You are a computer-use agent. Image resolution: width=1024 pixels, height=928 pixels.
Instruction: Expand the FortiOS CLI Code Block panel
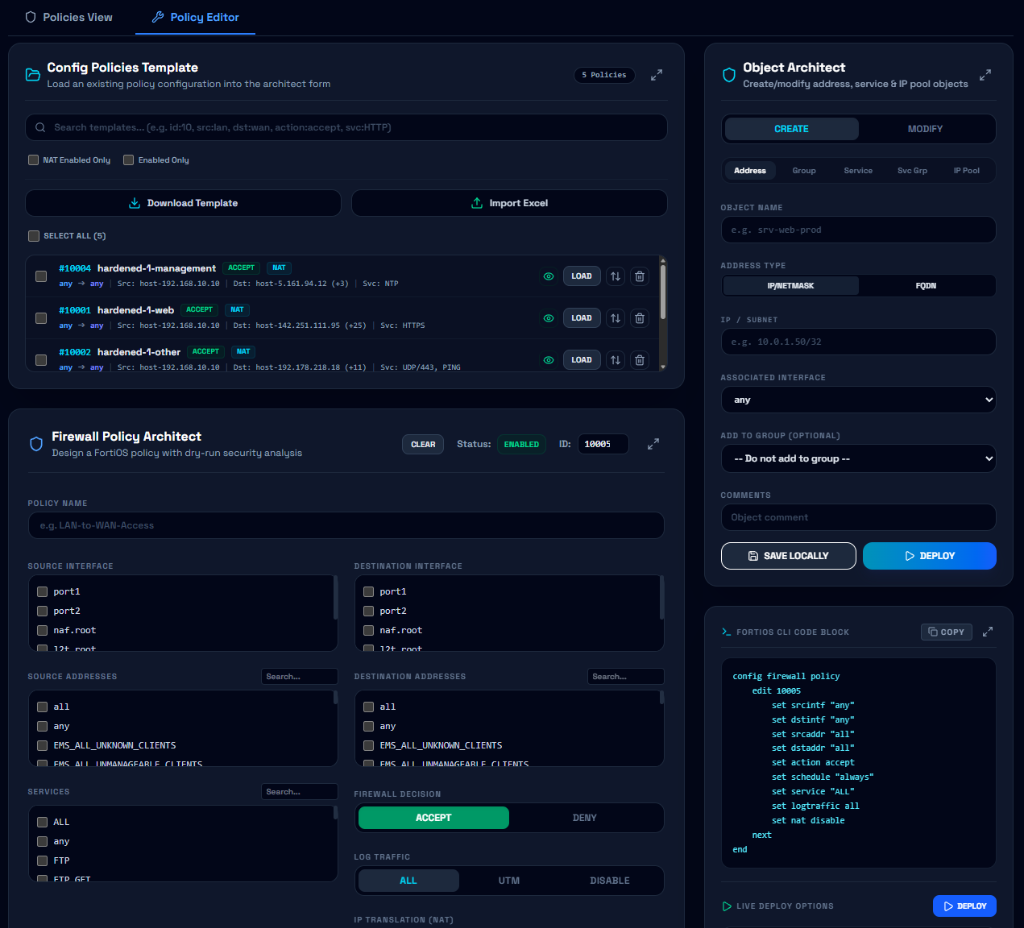pyautogui.click(x=987, y=632)
